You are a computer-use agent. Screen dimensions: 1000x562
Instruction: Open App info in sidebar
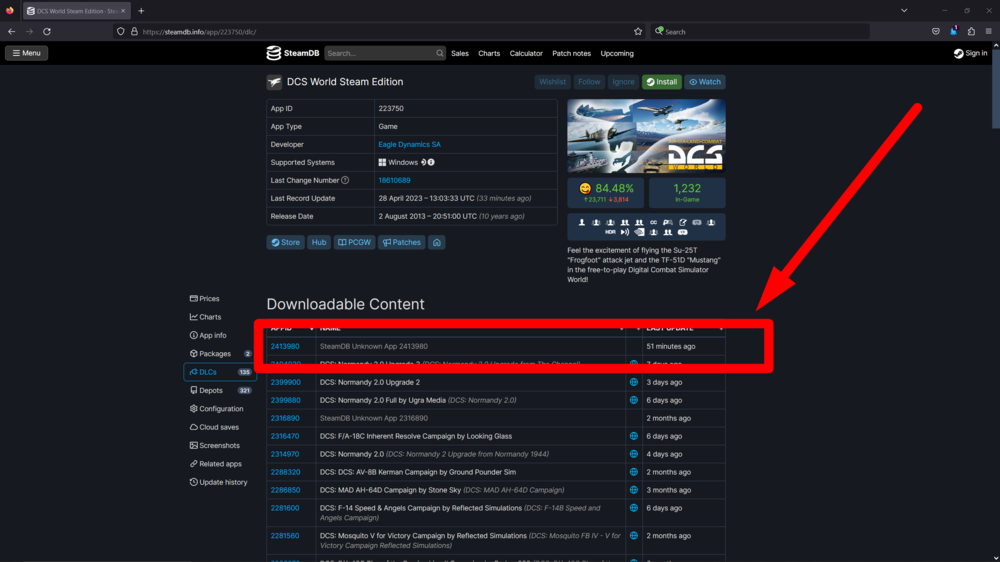[208, 336]
